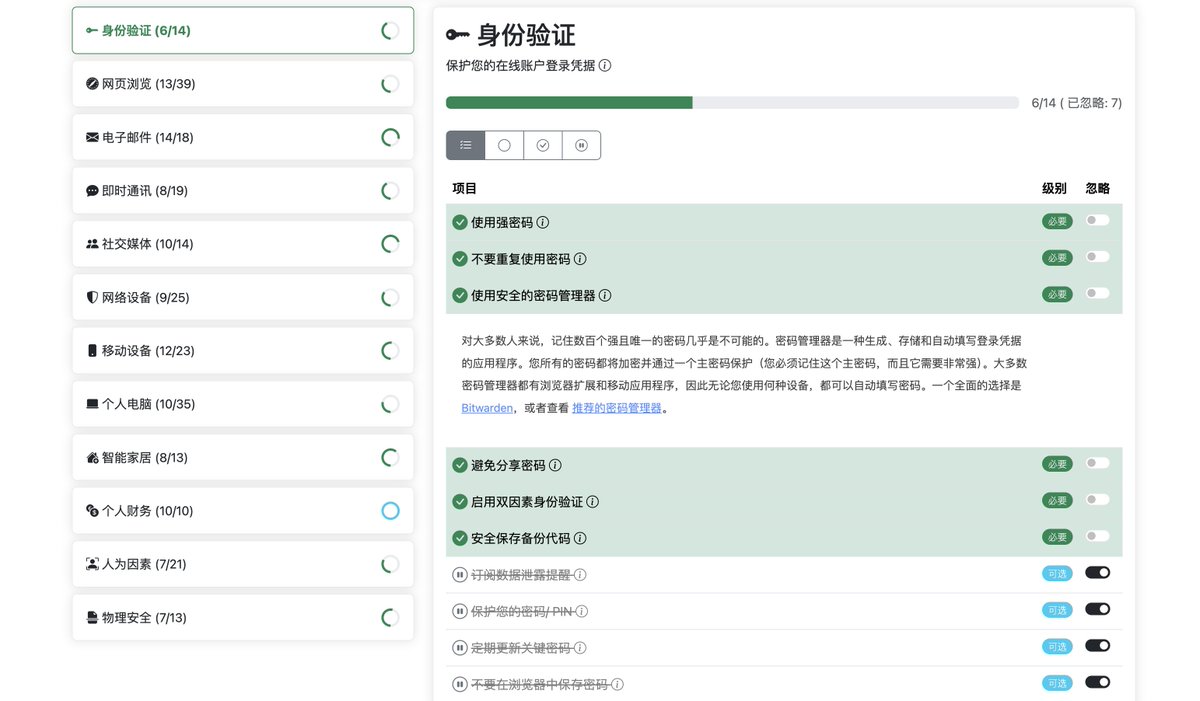Toggle ignore switch for 不要重复使用密码

(x=1097, y=257)
